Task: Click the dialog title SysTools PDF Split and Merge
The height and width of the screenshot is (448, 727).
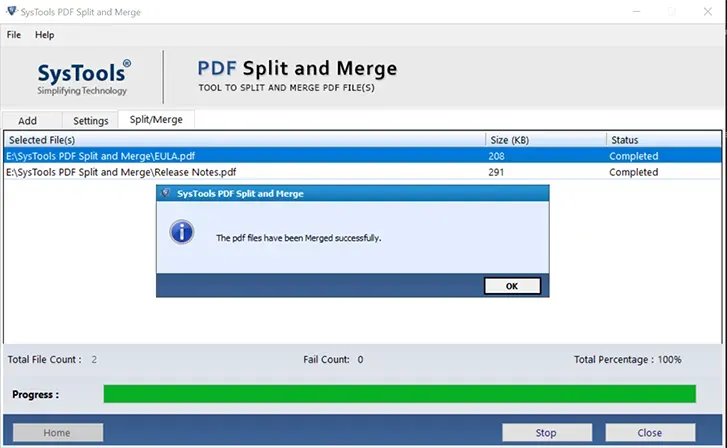Action: click(x=240, y=193)
